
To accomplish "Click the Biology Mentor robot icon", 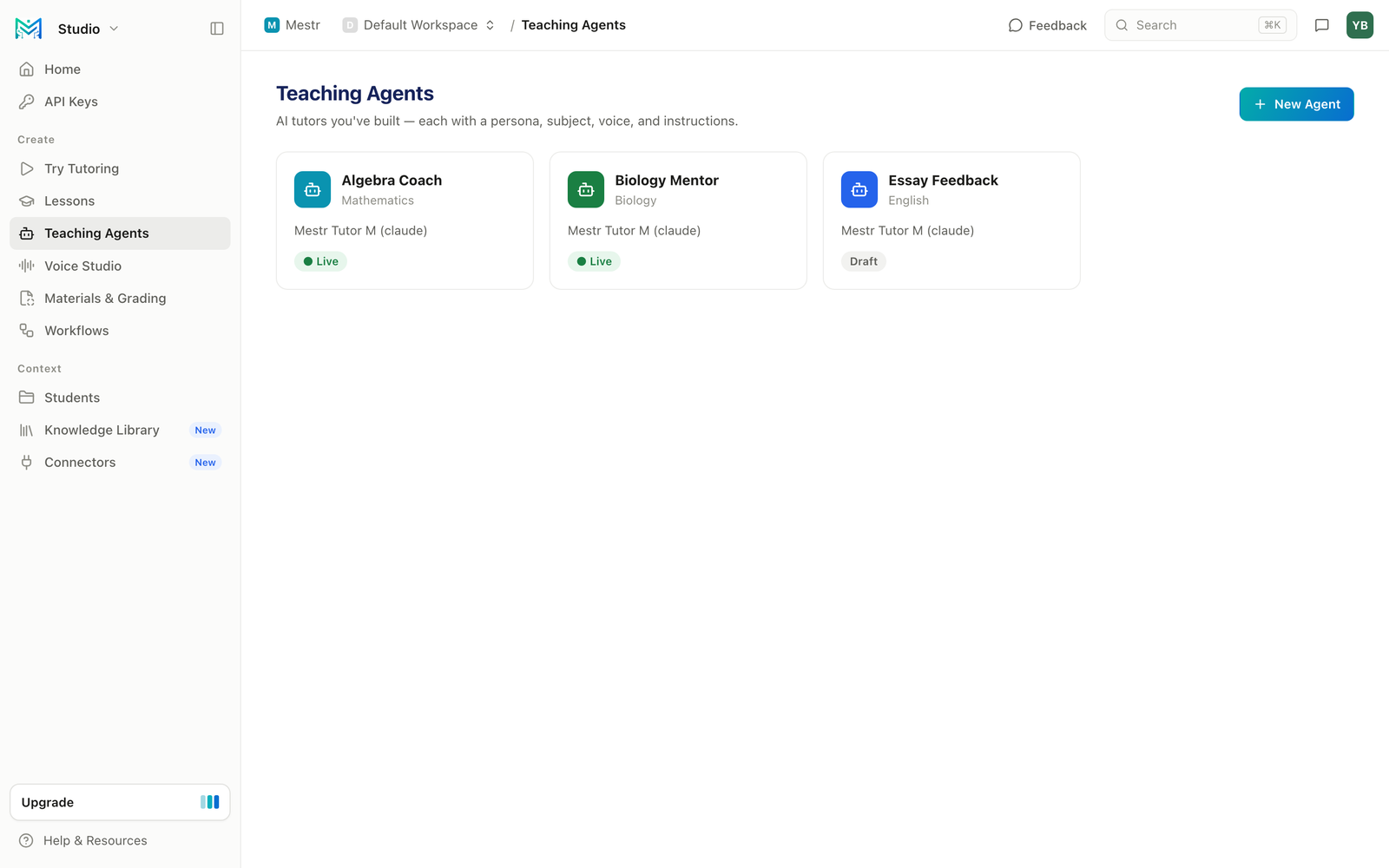I will click(586, 189).
